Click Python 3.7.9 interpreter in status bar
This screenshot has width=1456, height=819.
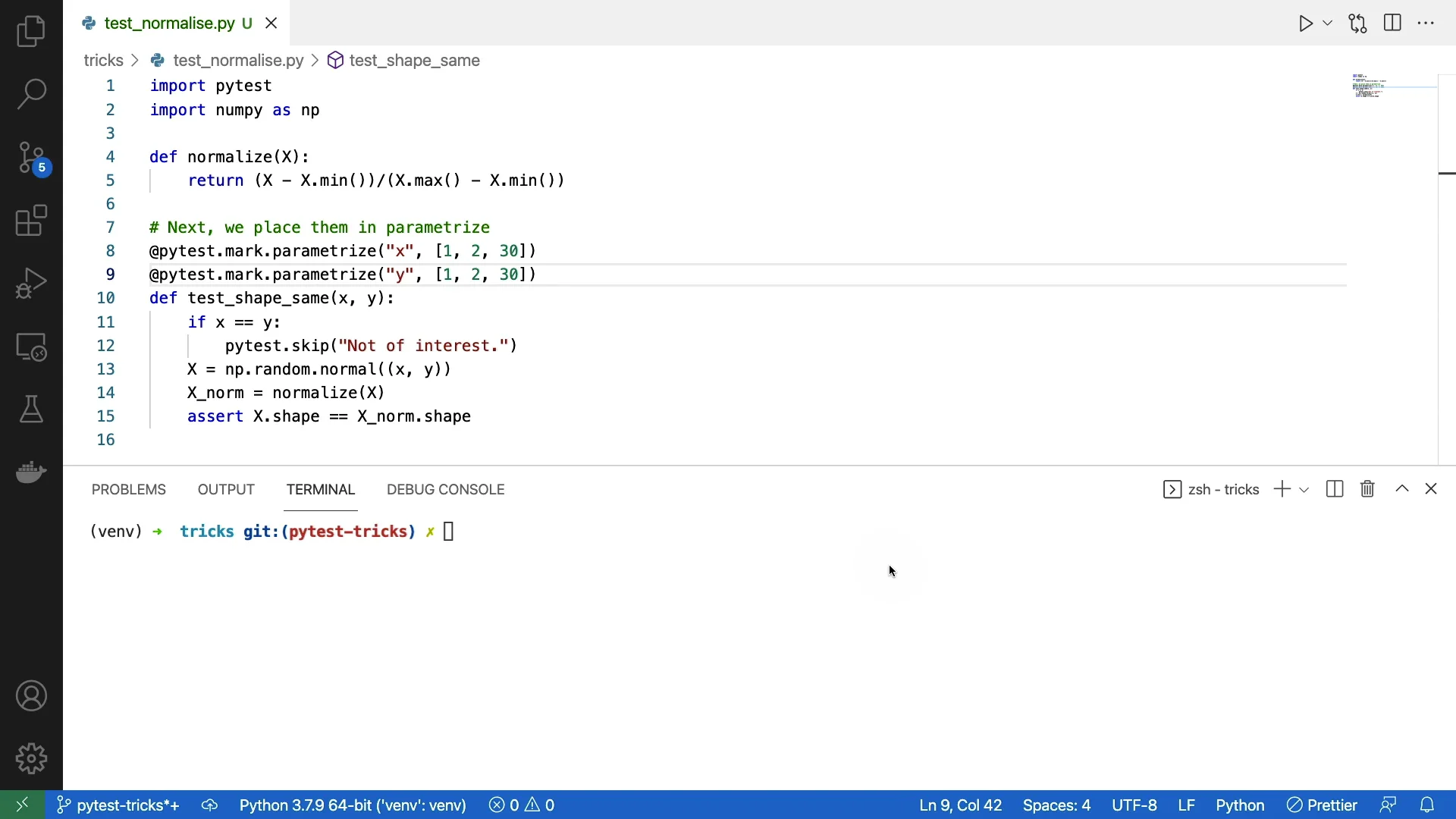pyautogui.click(x=353, y=805)
